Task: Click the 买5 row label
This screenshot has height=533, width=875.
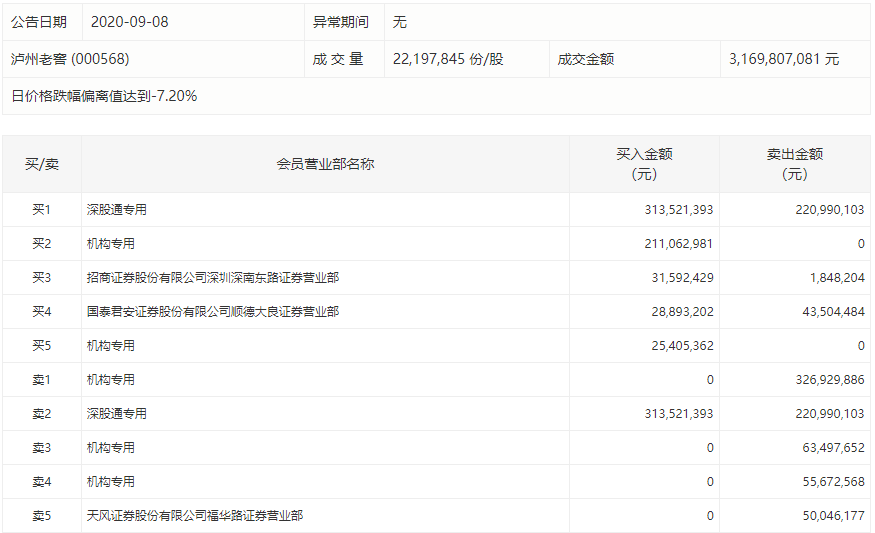Action: 42,346
